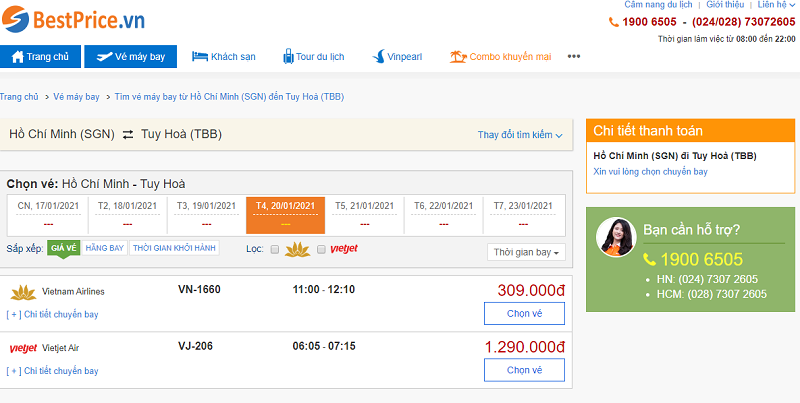Check the Vietjet filter checkbox
Image resolution: width=800 pixels, height=403 pixels.
tap(321, 249)
